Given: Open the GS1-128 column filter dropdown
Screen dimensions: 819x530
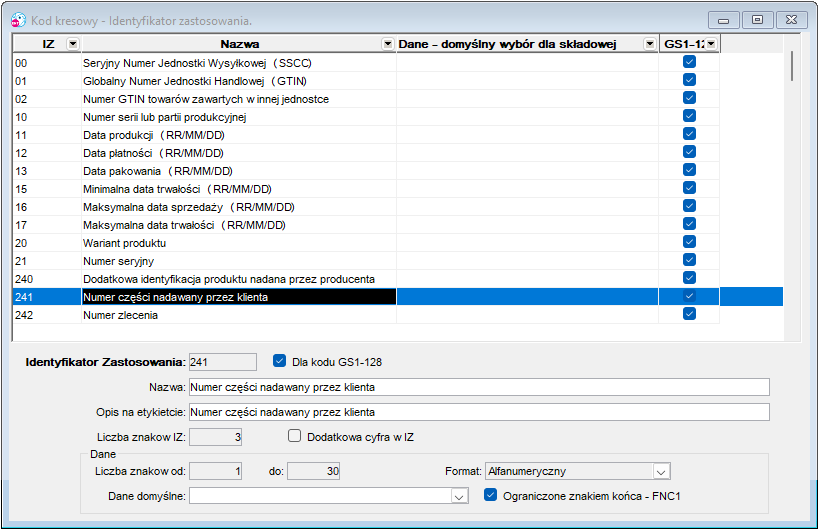Looking at the screenshot, I should tap(711, 44).
